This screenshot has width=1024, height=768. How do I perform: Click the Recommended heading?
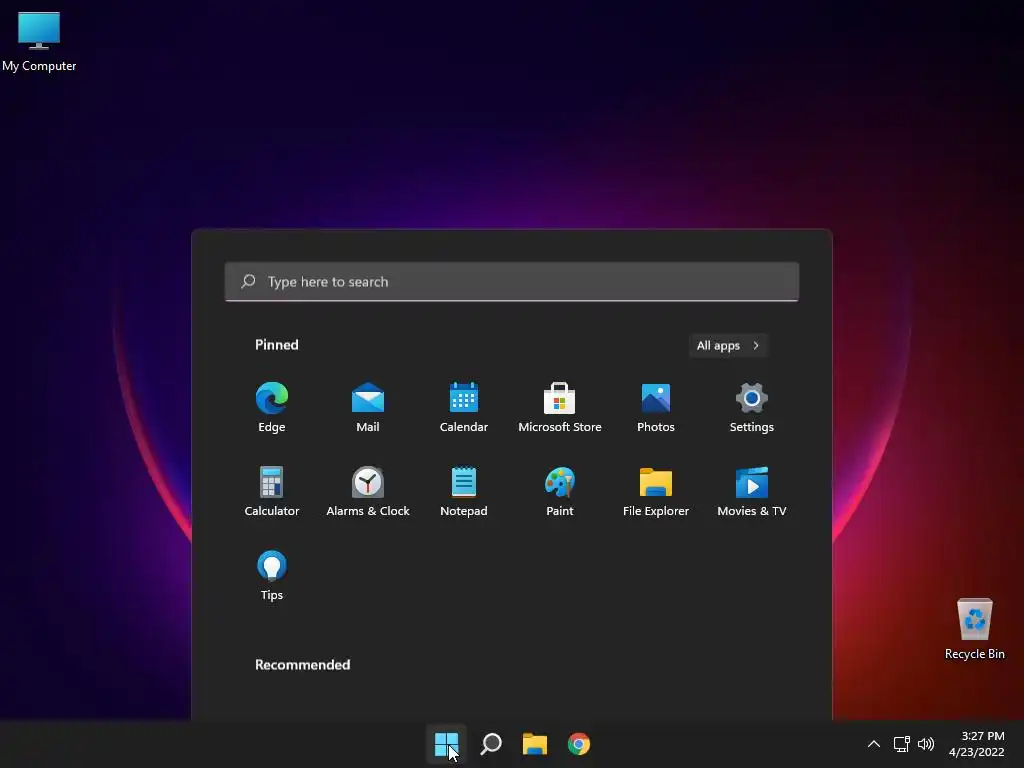point(302,665)
